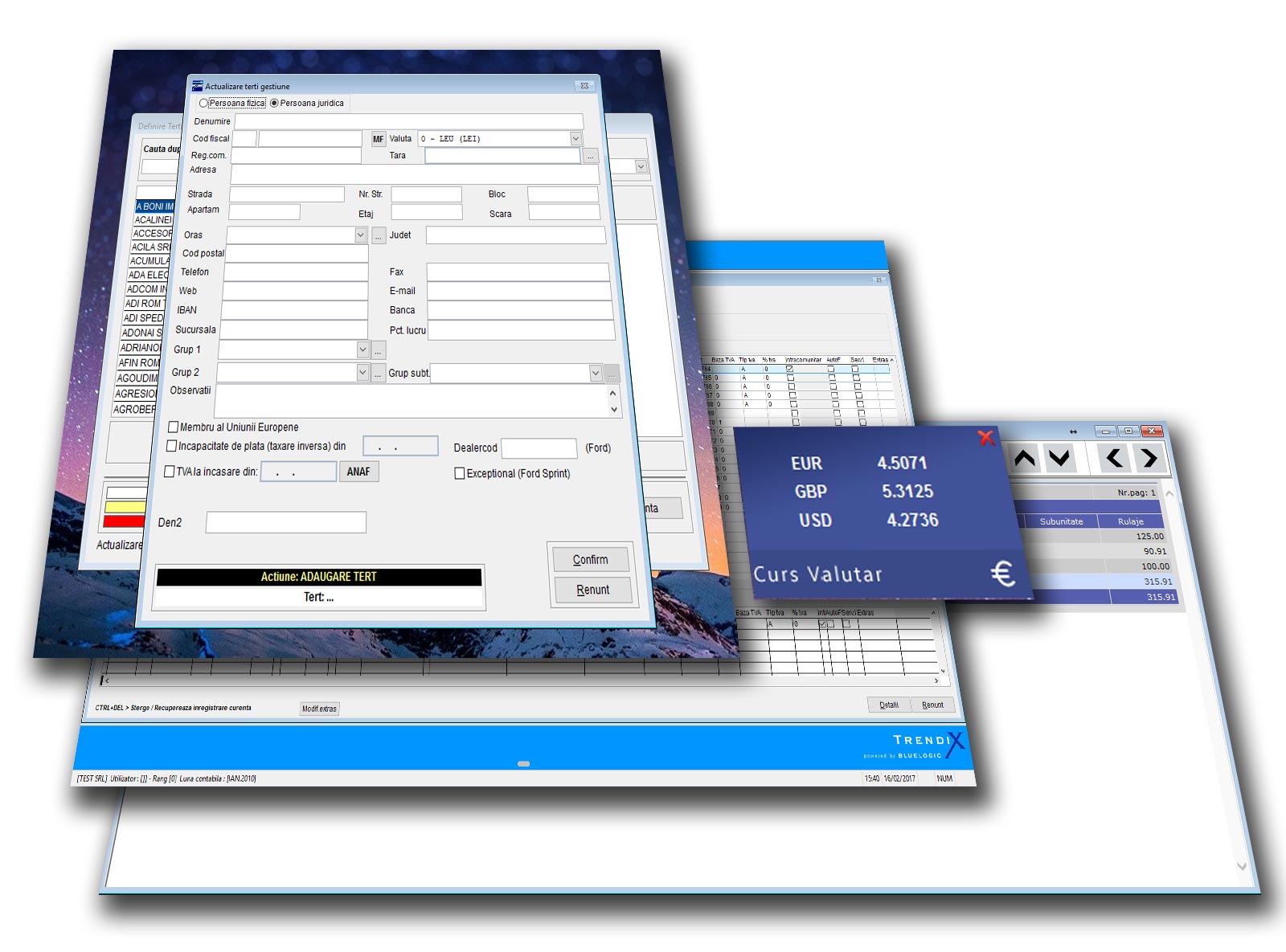The height and width of the screenshot is (952, 1286).
Task: Click the Renunt button in terti dialog
Action: click(593, 590)
